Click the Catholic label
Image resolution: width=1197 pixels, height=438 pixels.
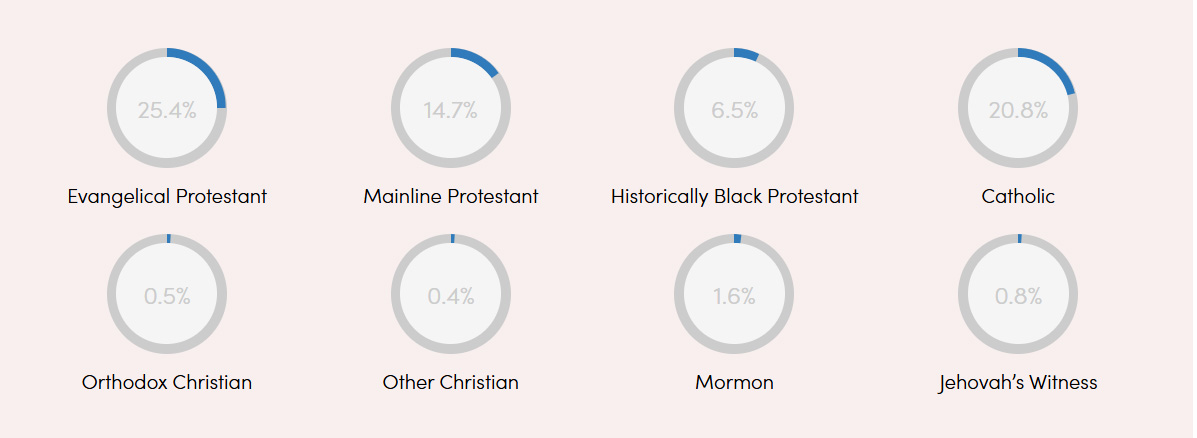tap(1018, 196)
